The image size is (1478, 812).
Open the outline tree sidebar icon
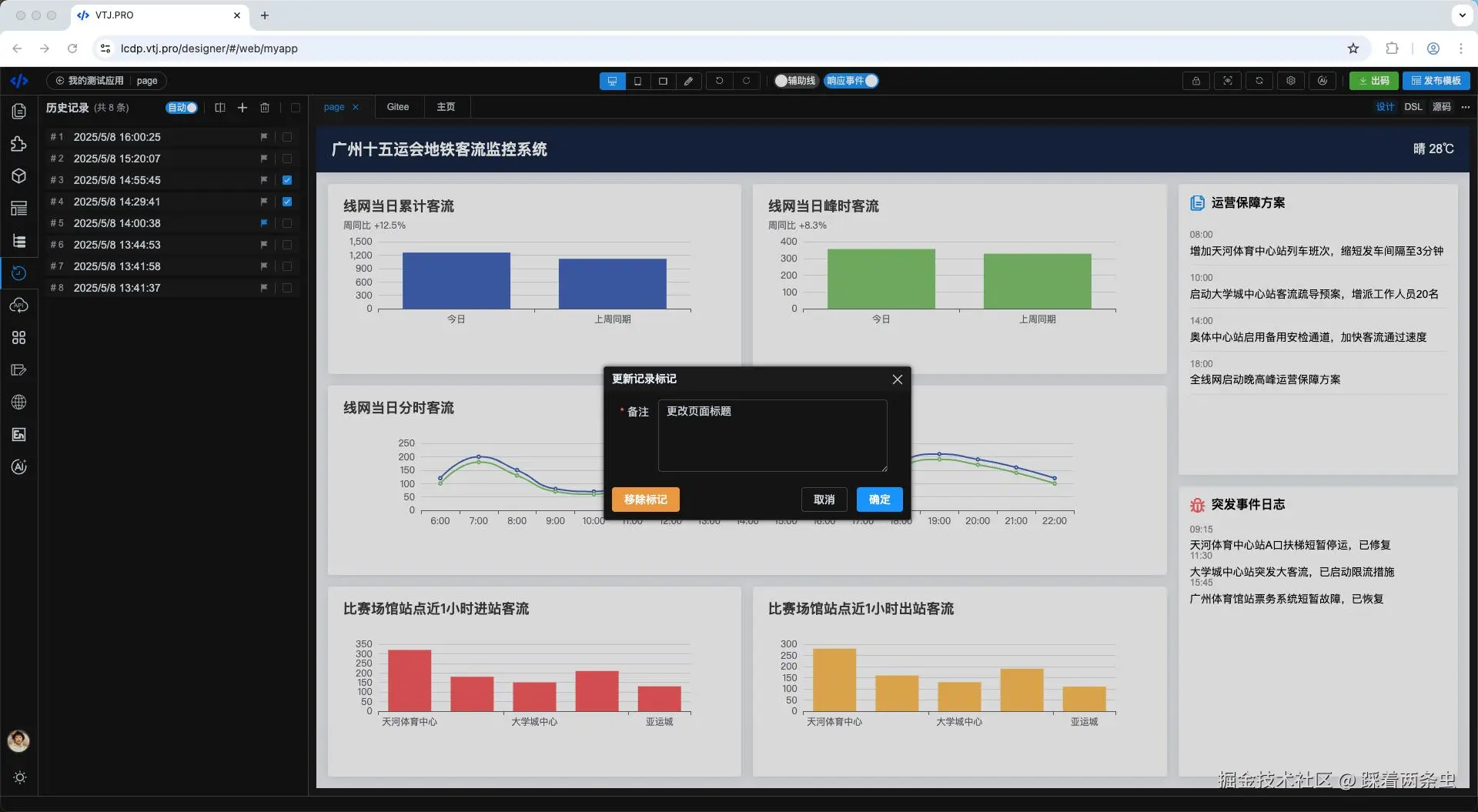[x=19, y=241]
